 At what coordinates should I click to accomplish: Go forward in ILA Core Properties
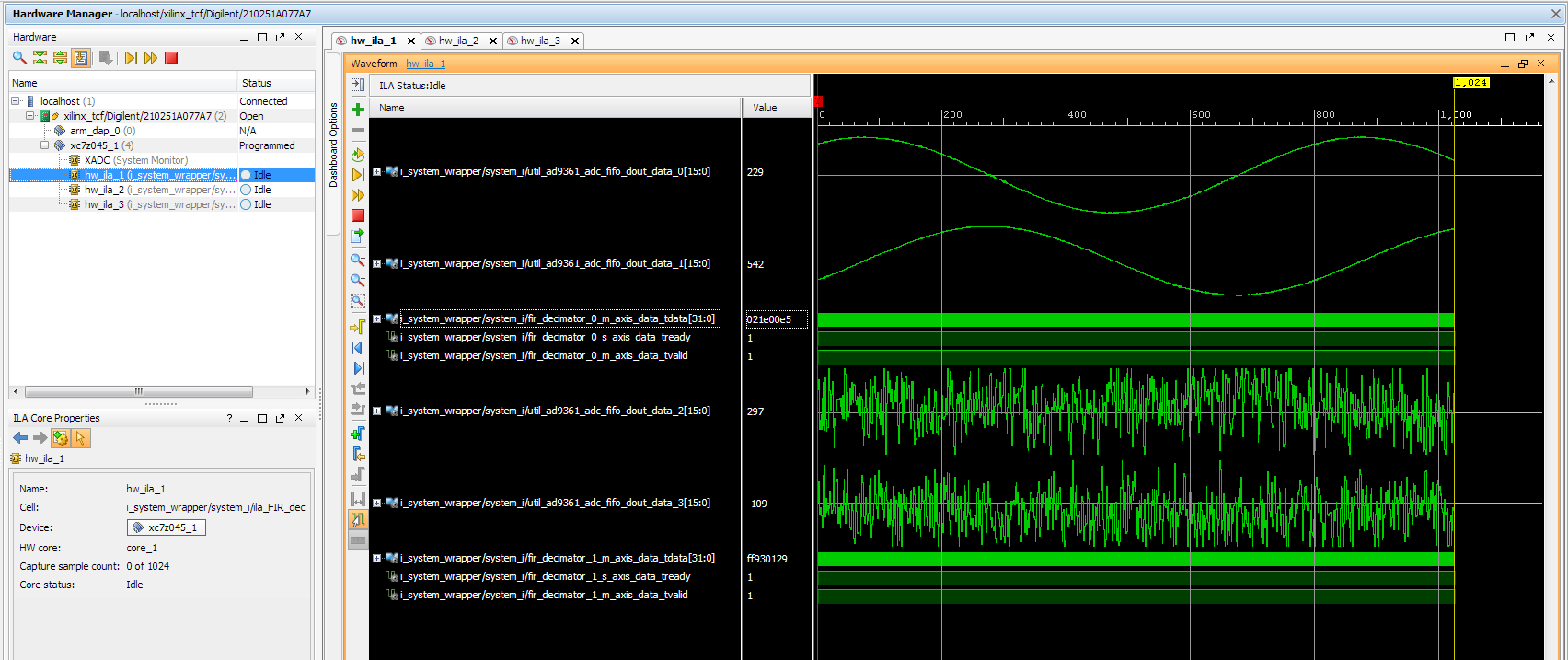(40, 438)
